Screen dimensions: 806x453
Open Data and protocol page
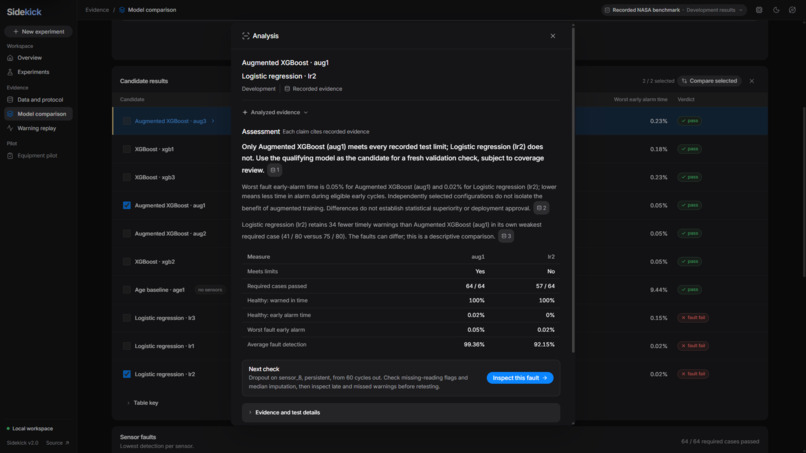pos(39,100)
